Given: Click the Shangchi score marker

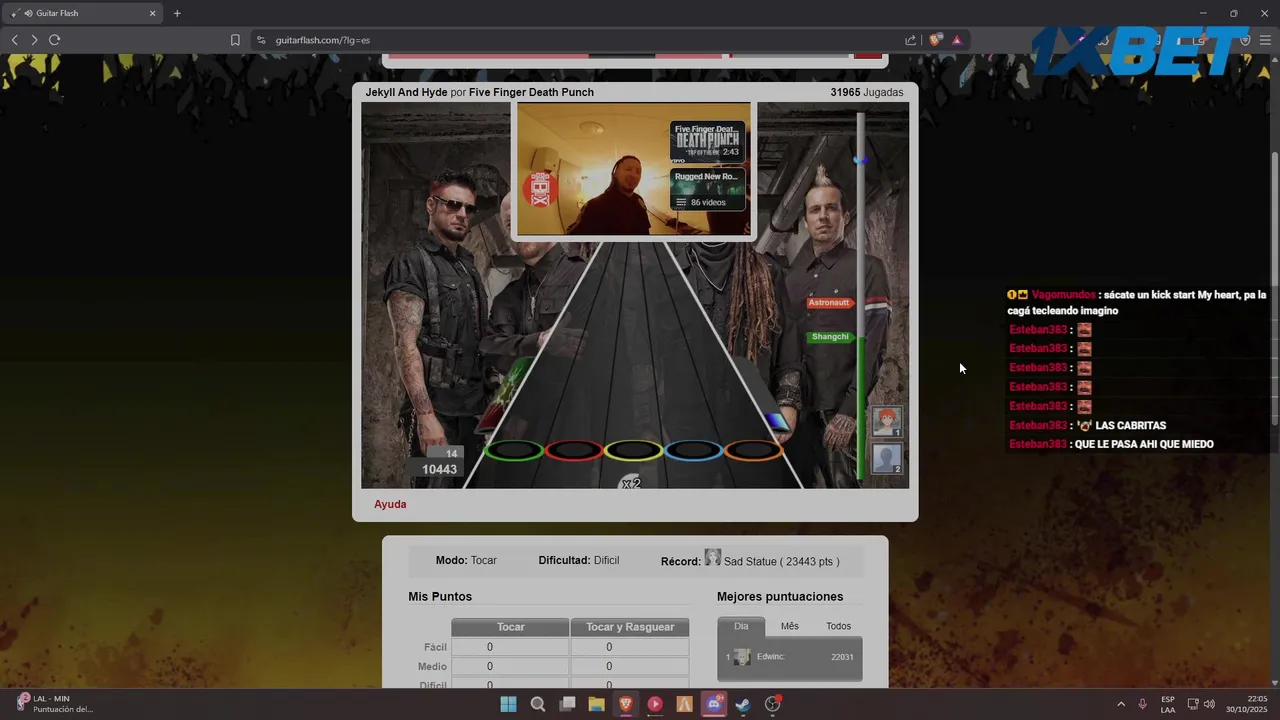Looking at the screenshot, I should [x=829, y=337].
